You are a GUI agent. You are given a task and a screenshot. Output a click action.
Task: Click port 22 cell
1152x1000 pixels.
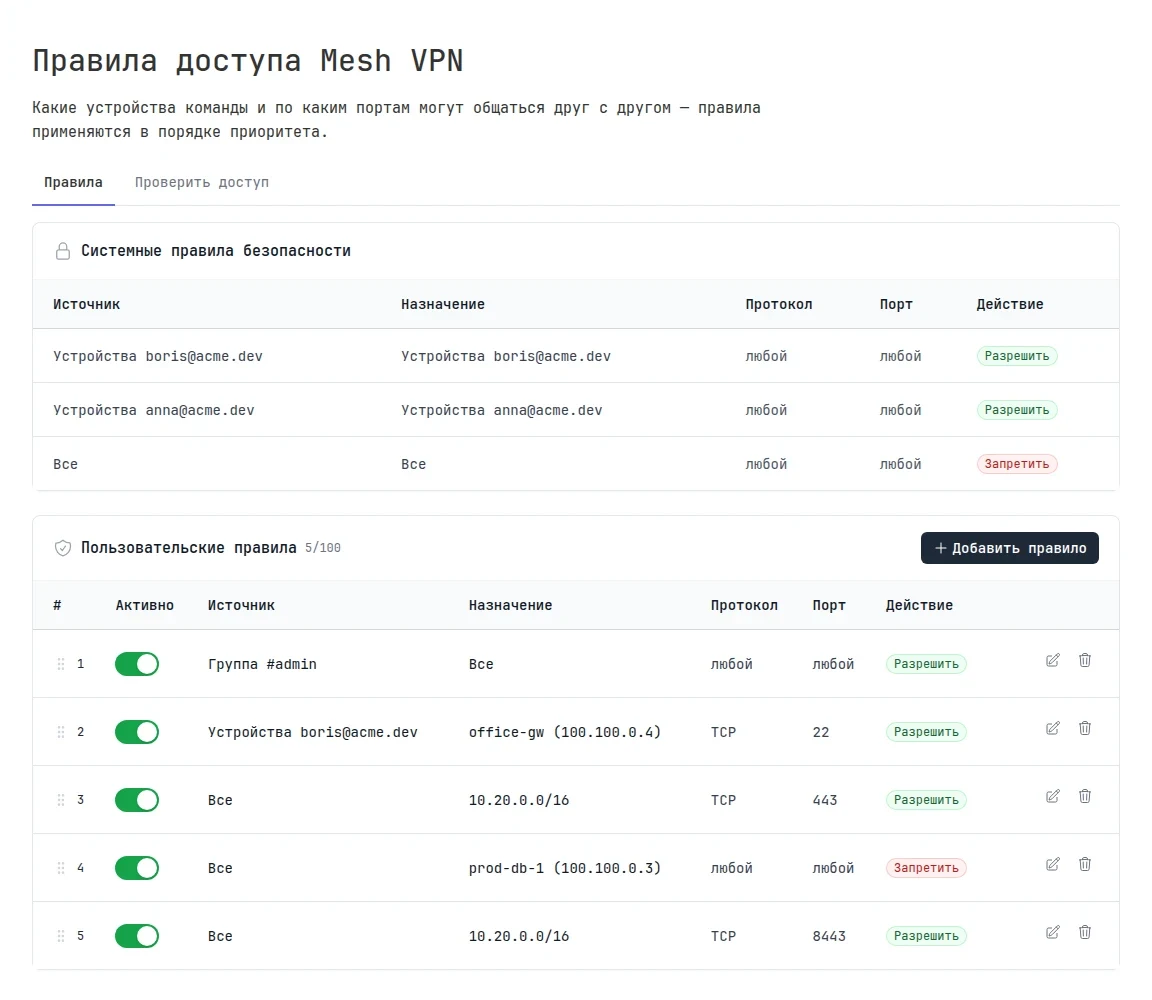[821, 732]
